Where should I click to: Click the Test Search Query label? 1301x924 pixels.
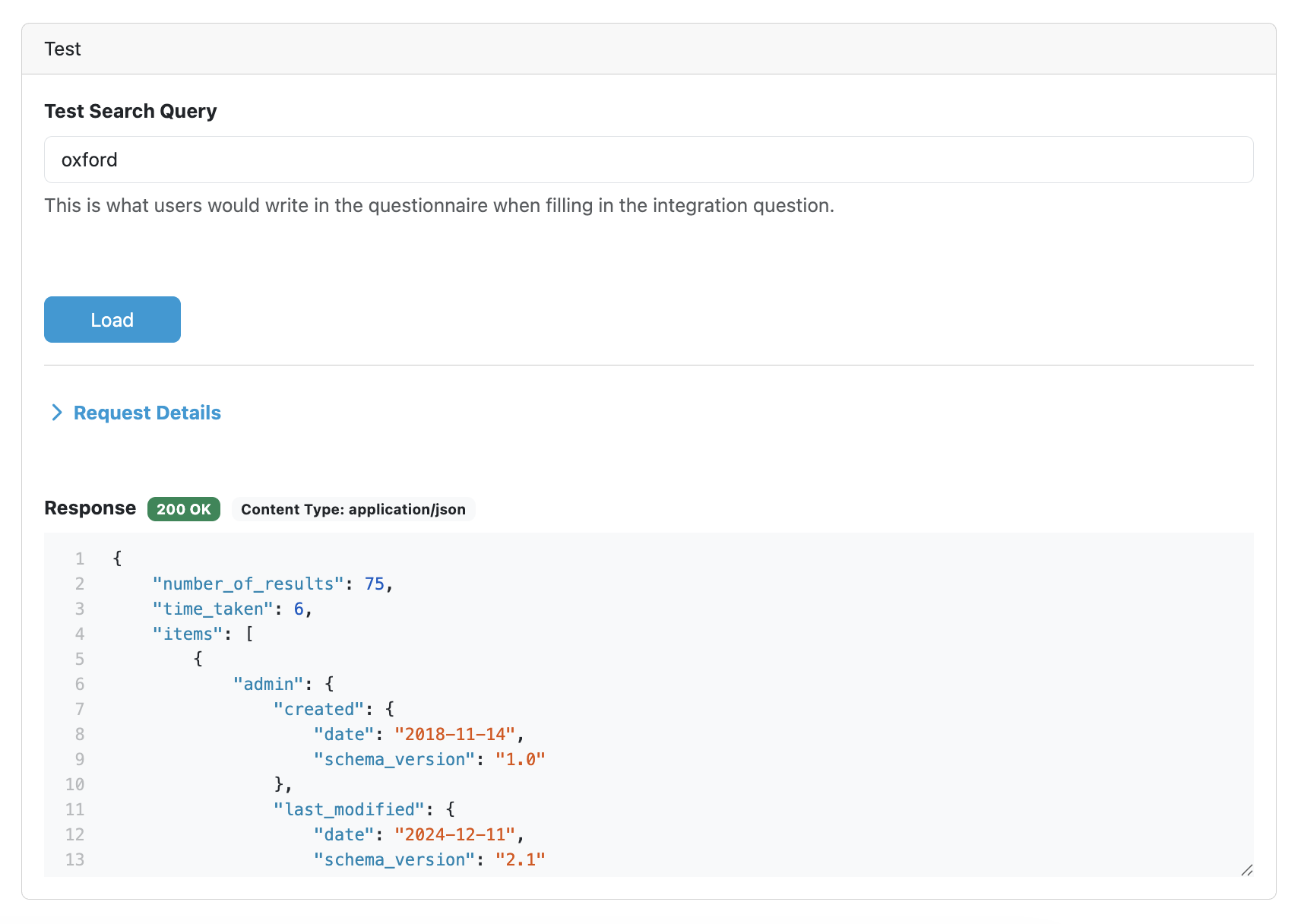pyautogui.click(x=131, y=111)
